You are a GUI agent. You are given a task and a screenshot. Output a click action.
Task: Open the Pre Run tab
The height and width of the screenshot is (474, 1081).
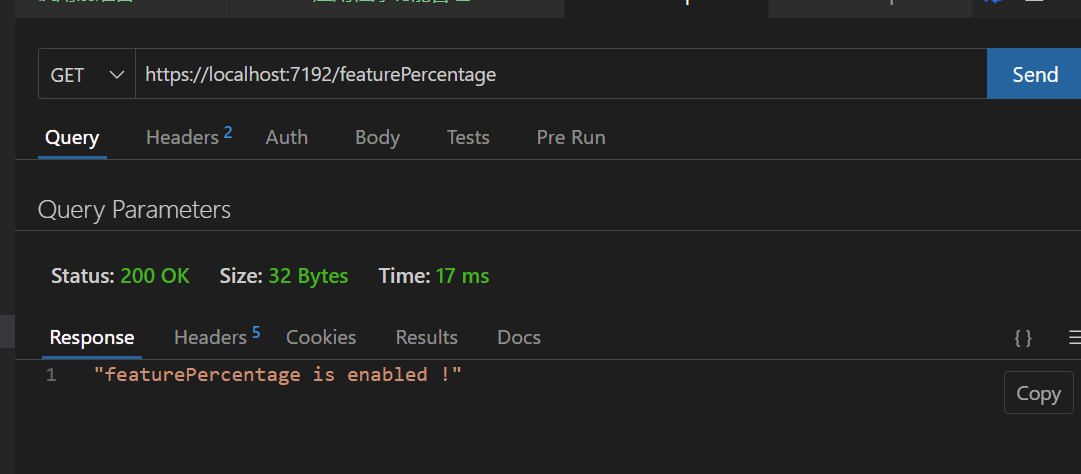click(x=571, y=137)
